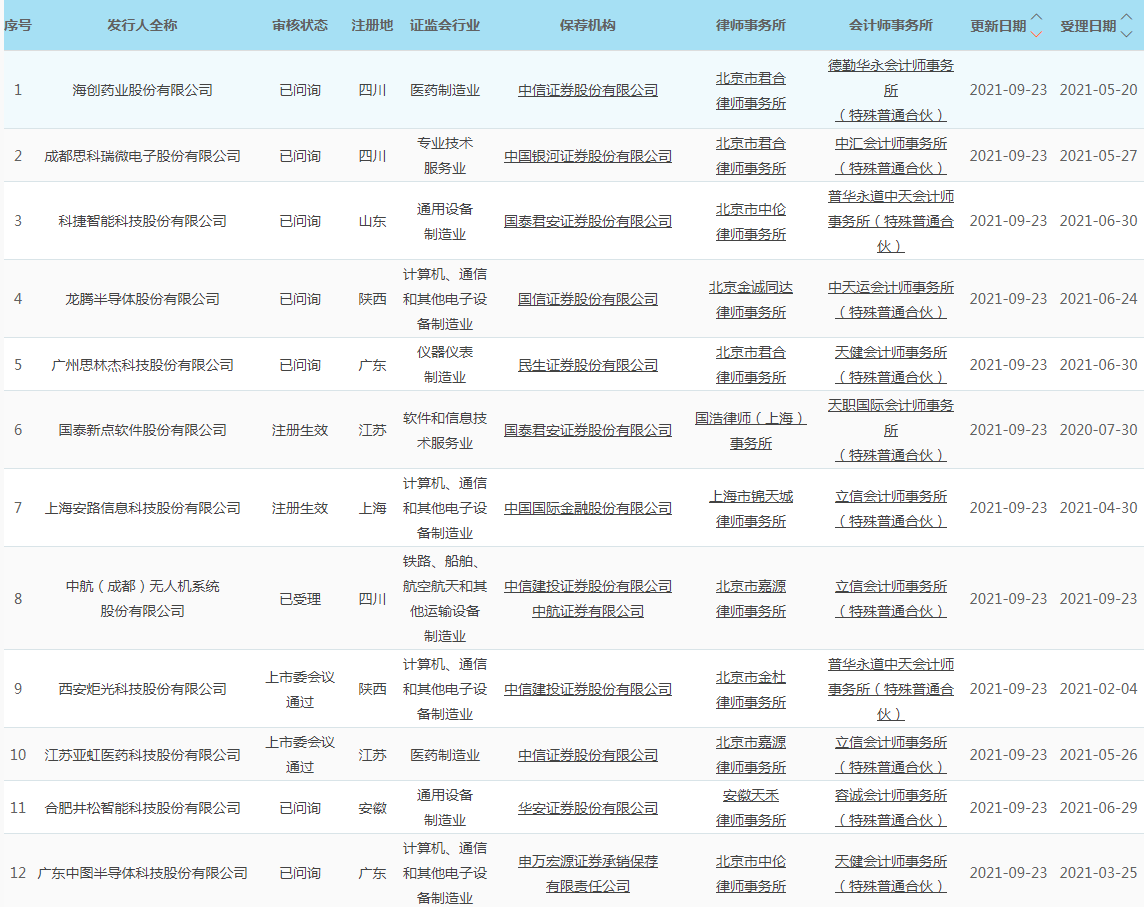Open sponsor link 中信证券股份有限公司 in row 1

(587, 90)
